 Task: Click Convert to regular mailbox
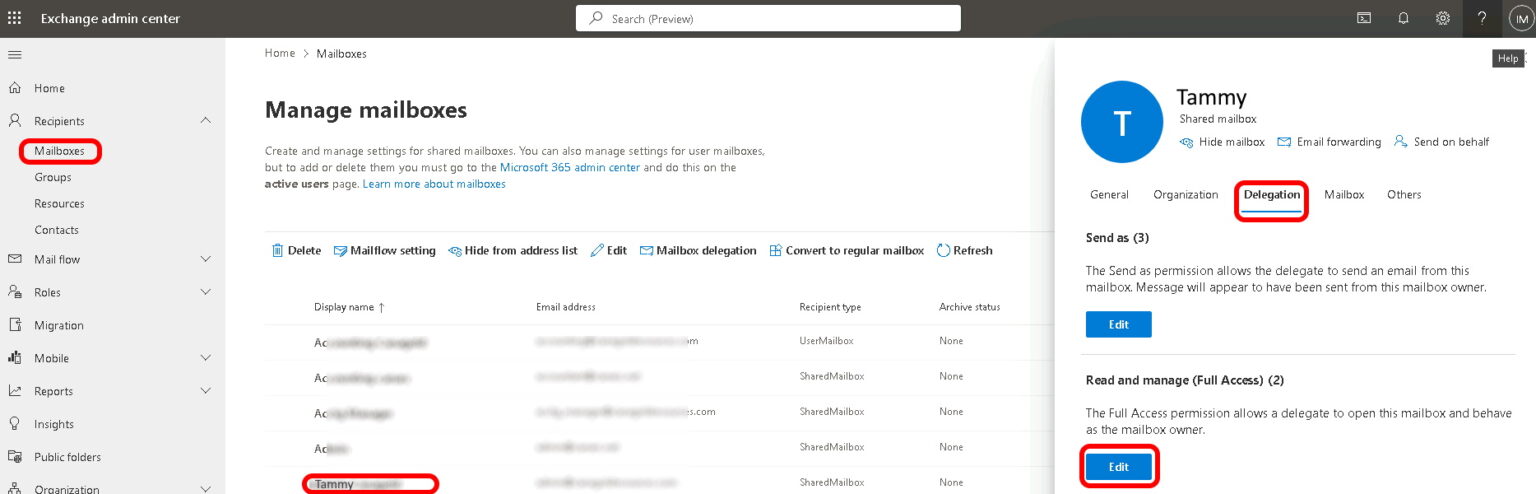pyautogui.click(x=846, y=251)
